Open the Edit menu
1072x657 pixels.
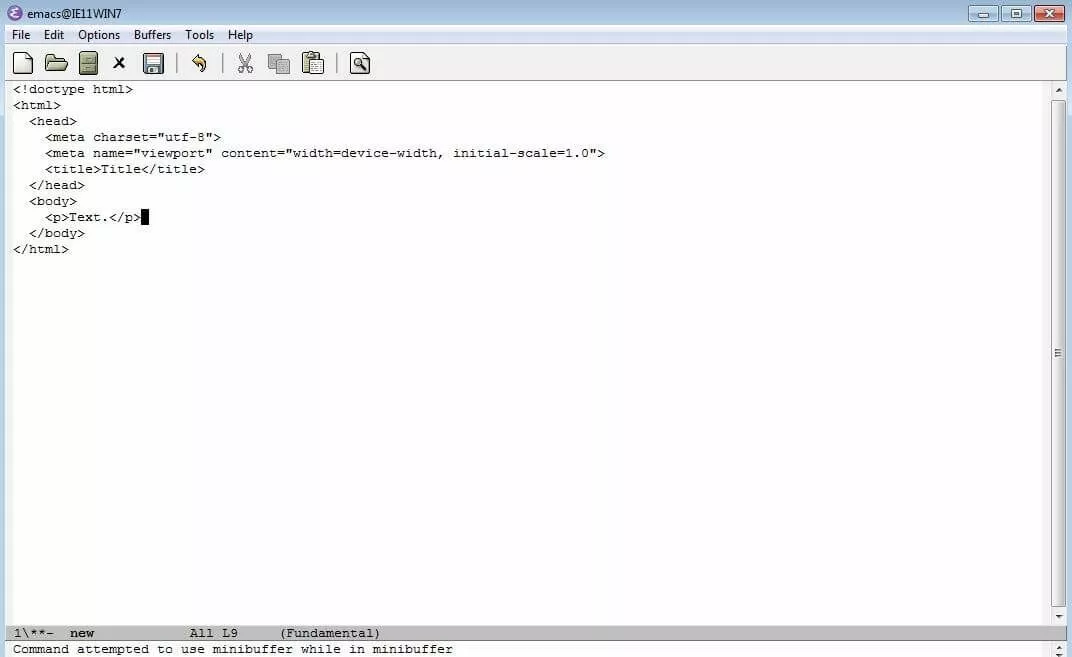tap(54, 35)
